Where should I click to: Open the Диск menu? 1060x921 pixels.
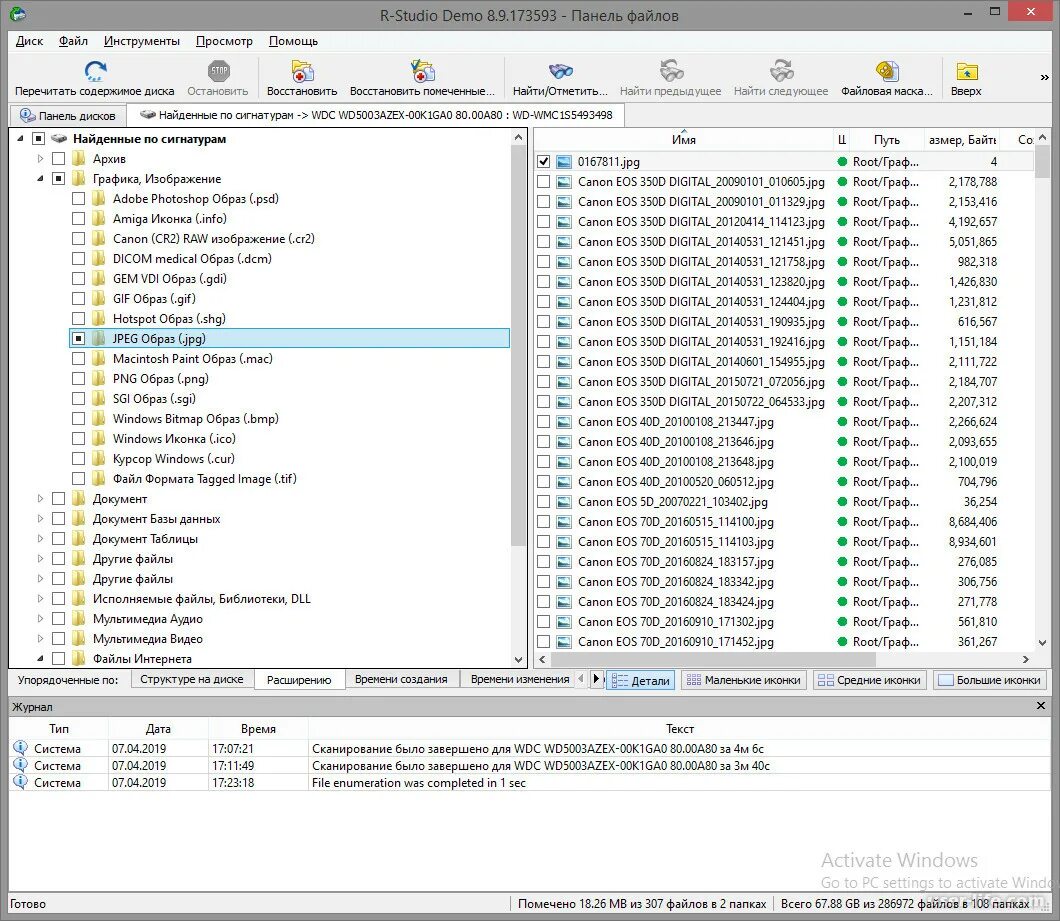(29, 41)
